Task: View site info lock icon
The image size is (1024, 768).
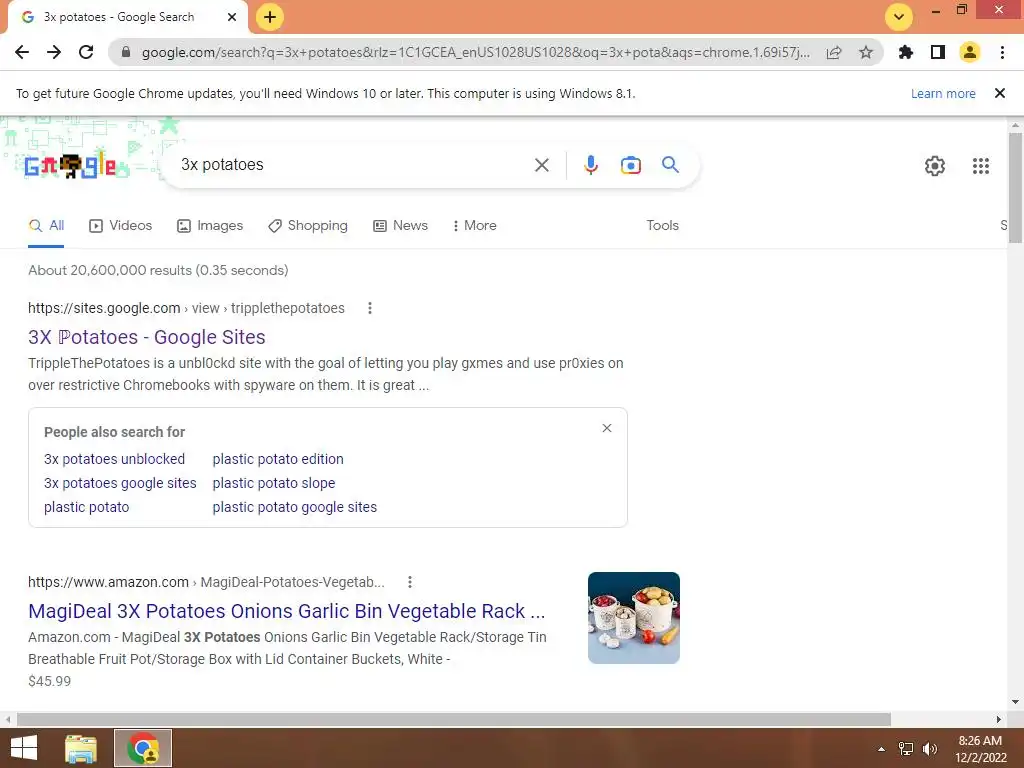Action: point(126,52)
